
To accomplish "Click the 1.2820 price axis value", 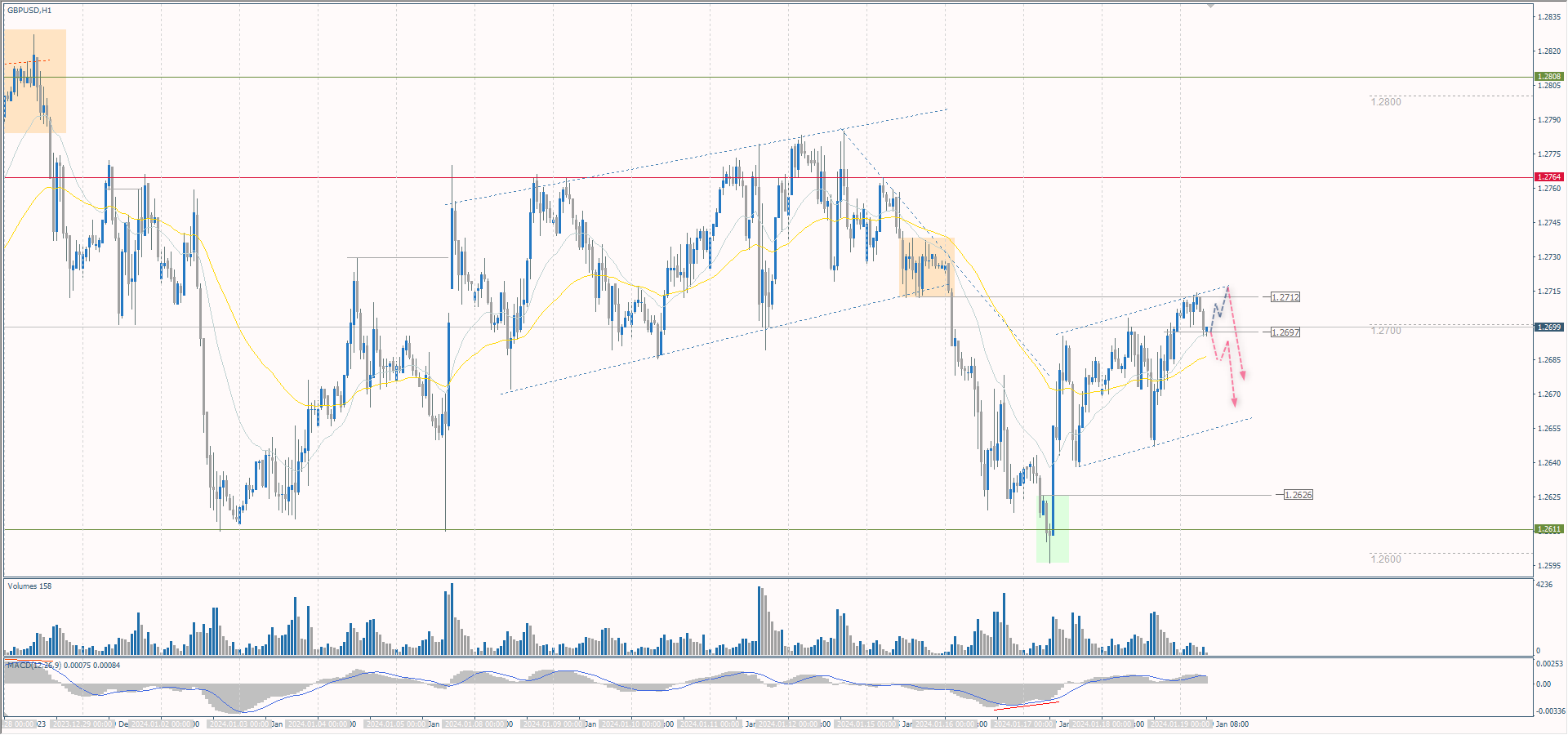I will [1549, 51].
